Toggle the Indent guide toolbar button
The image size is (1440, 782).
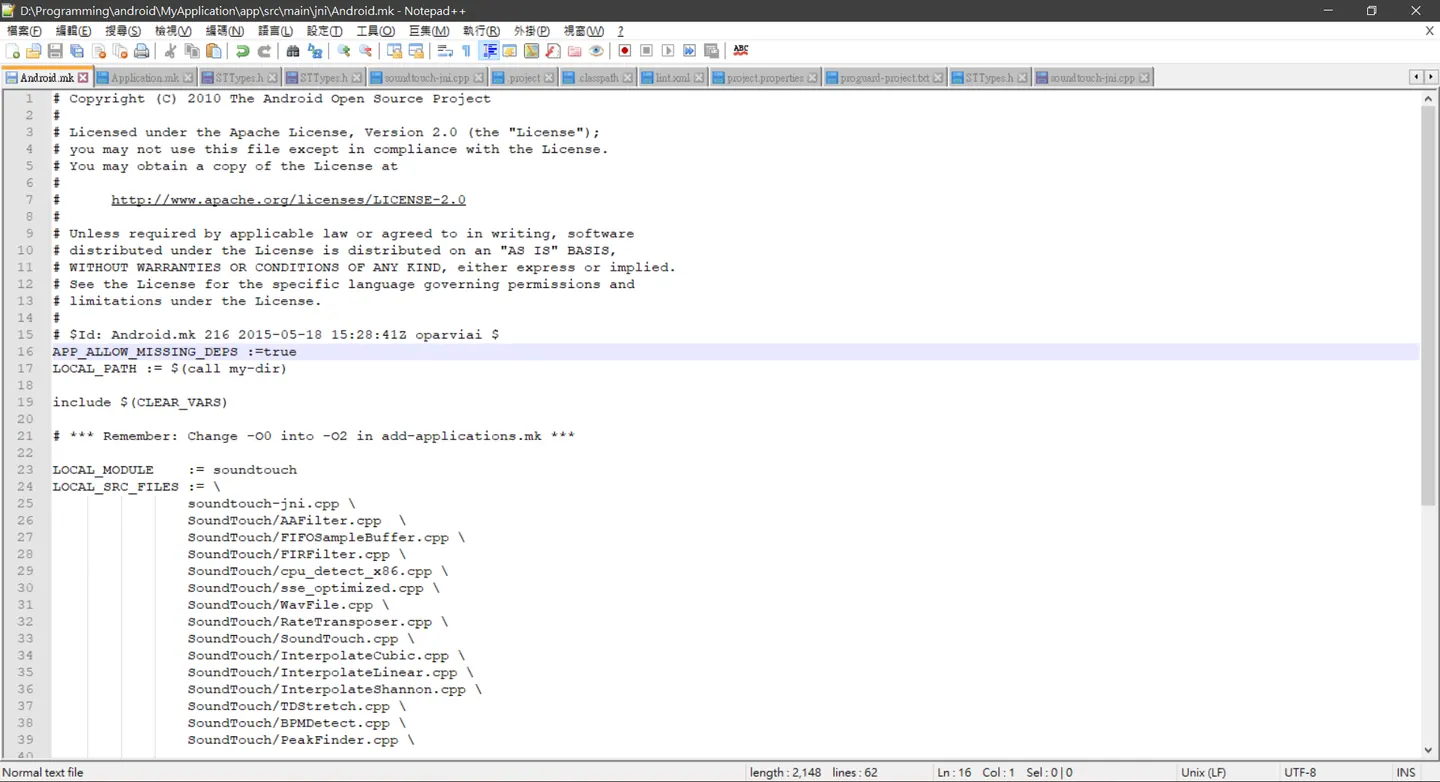(x=489, y=51)
